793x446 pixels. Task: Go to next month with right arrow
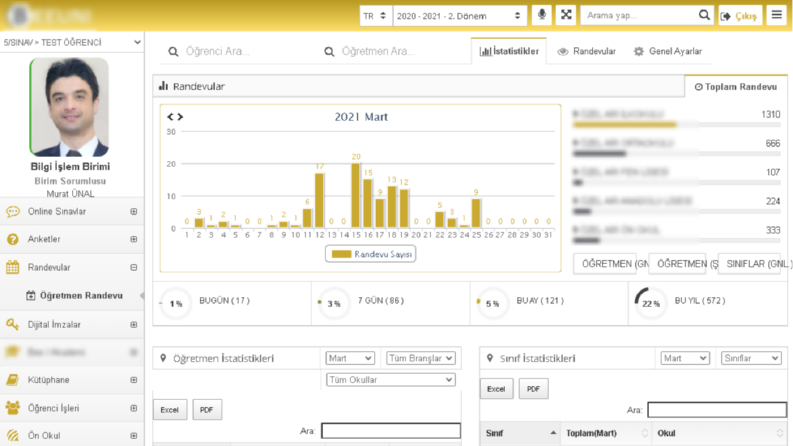coord(180,117)
